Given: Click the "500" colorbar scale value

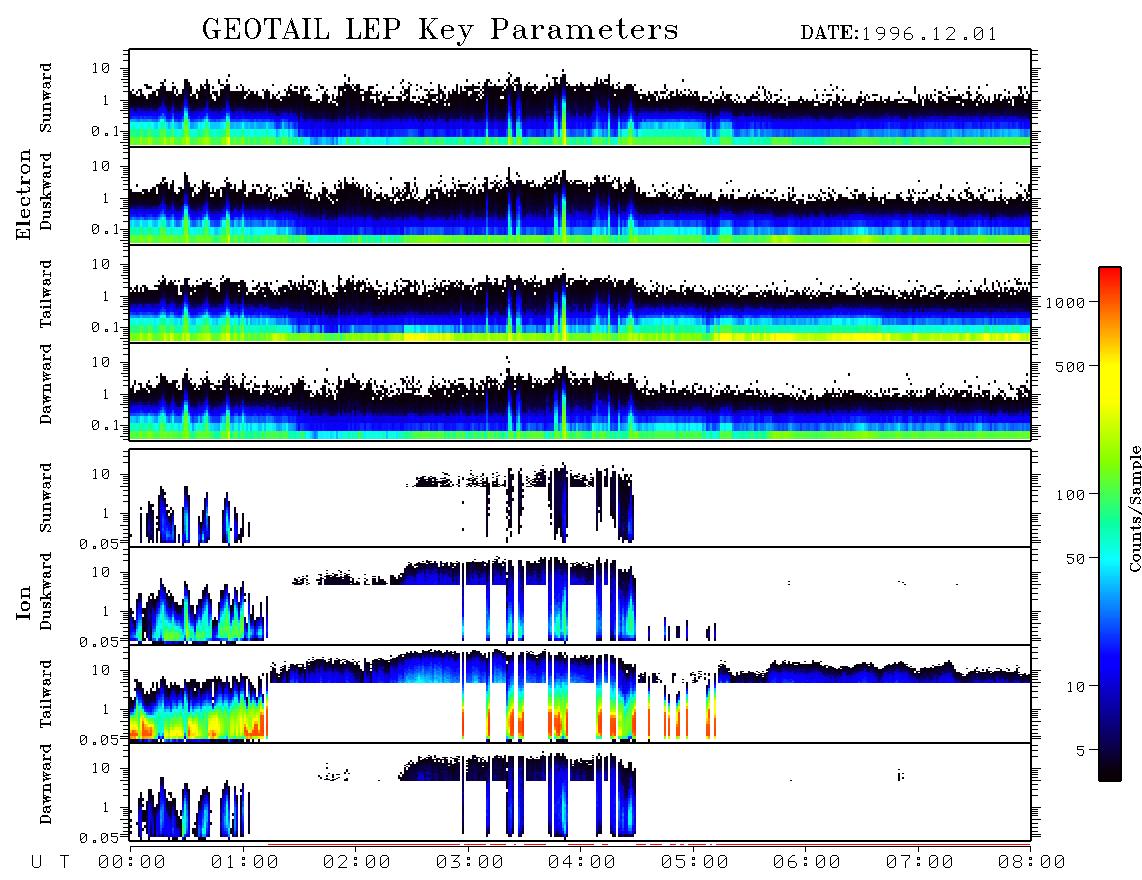Looking at the screenshot, I should click(1071, 366).
